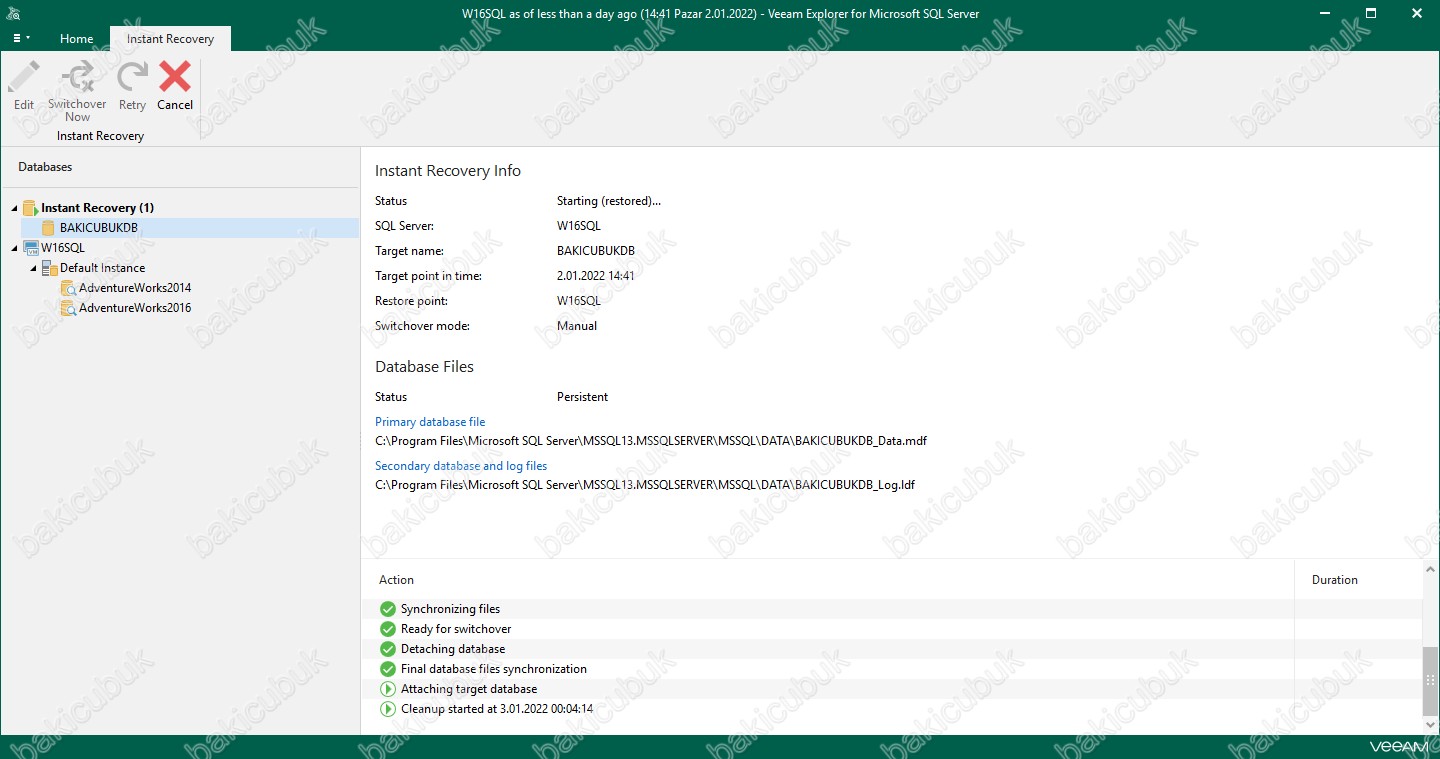The width and height of the screenshot is (1440, 759).
Task: Click the Starting (restored)... status value
Action: (609, 201)
